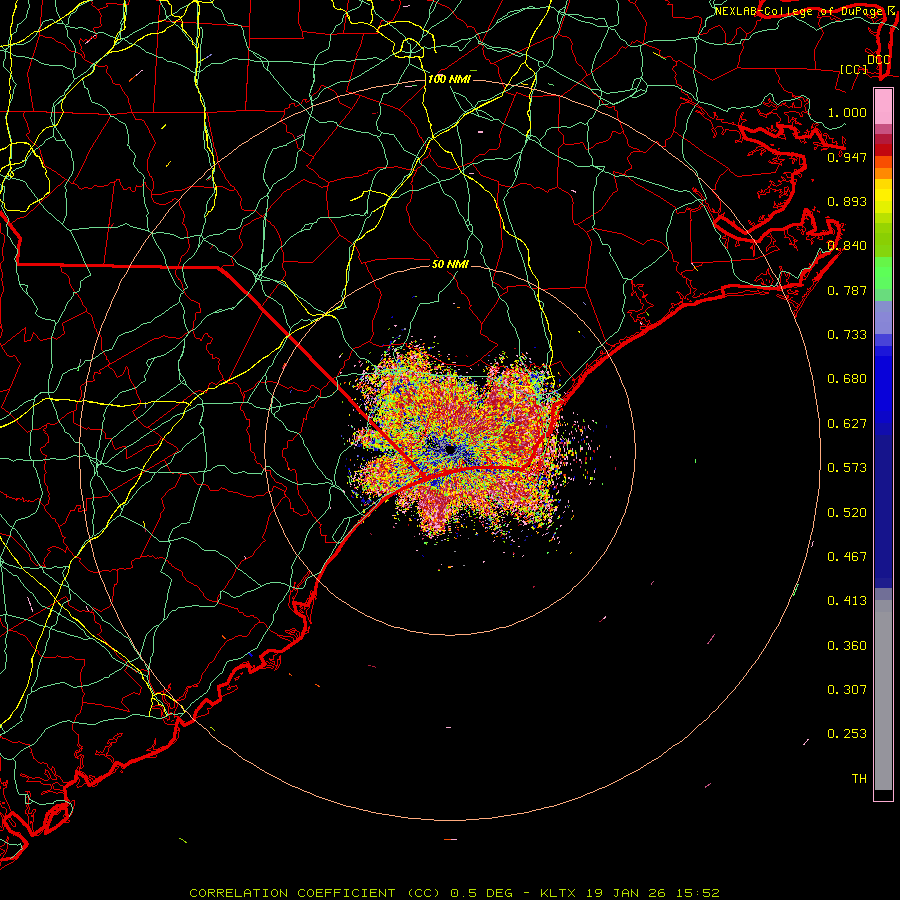Click the 0.787 color scale value
Screen dimensions: 900x900
[847, 290]
